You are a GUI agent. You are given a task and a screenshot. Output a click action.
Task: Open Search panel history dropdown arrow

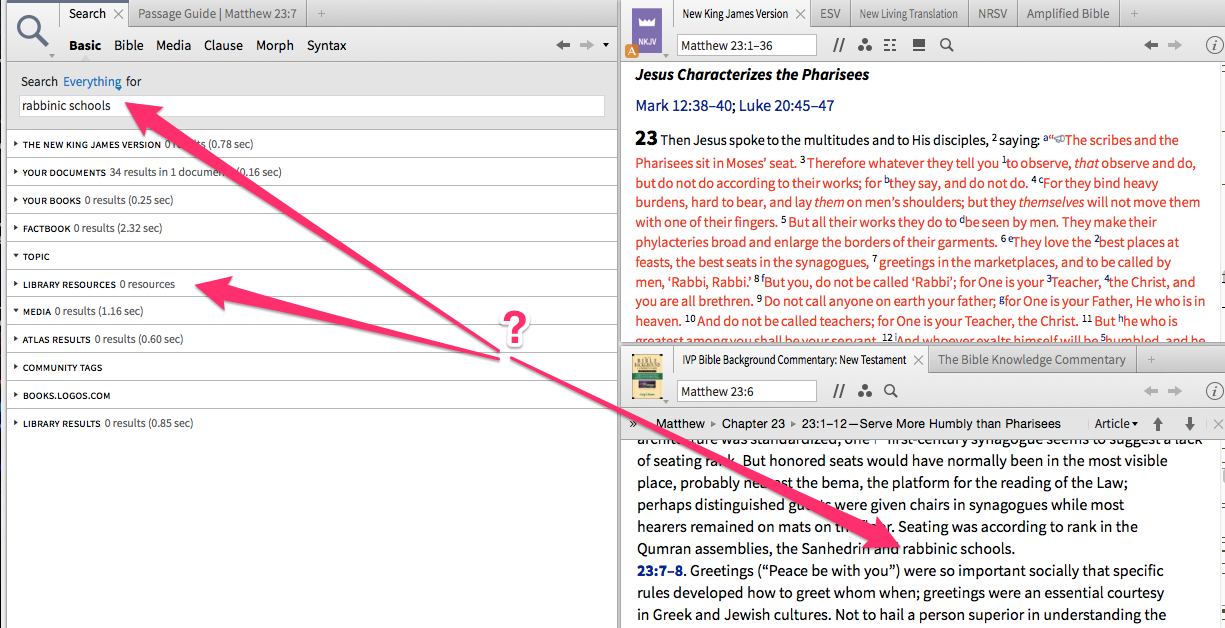pos(606,46)
